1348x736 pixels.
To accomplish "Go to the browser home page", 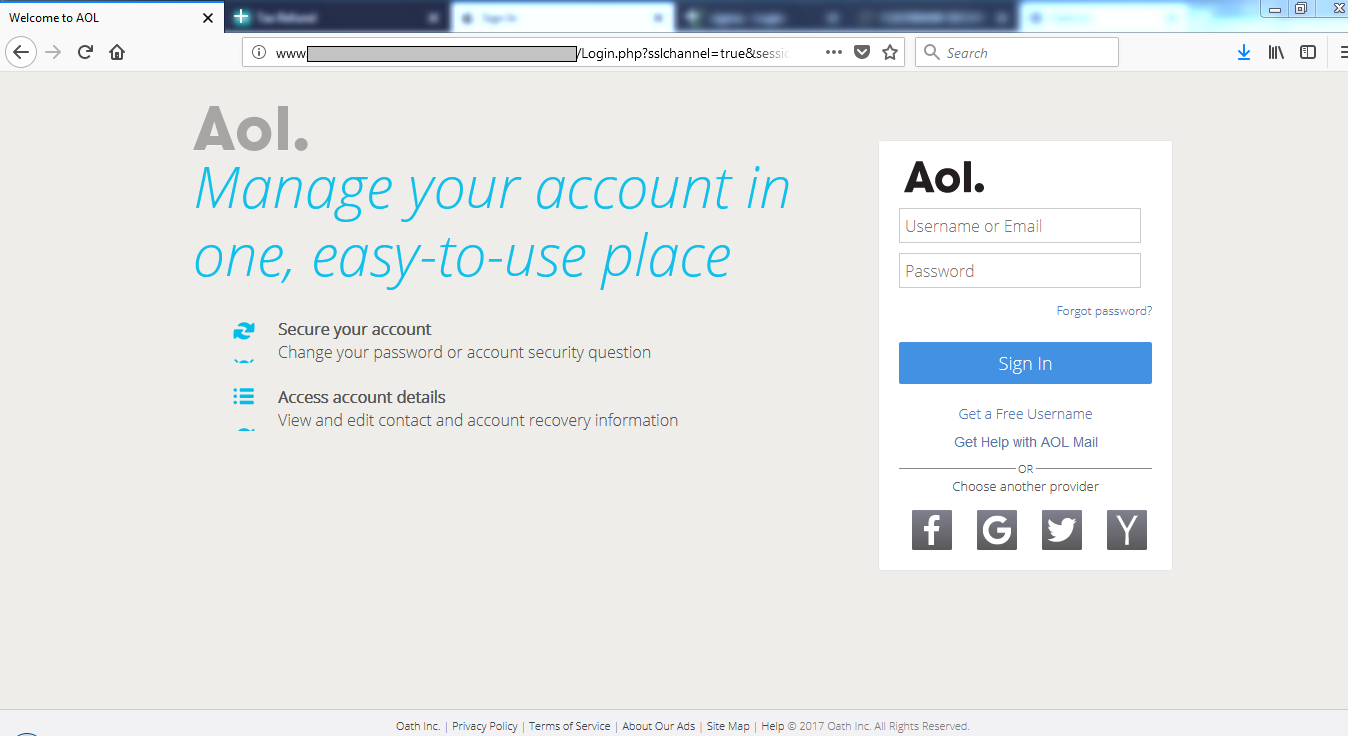I will [117, 53].
